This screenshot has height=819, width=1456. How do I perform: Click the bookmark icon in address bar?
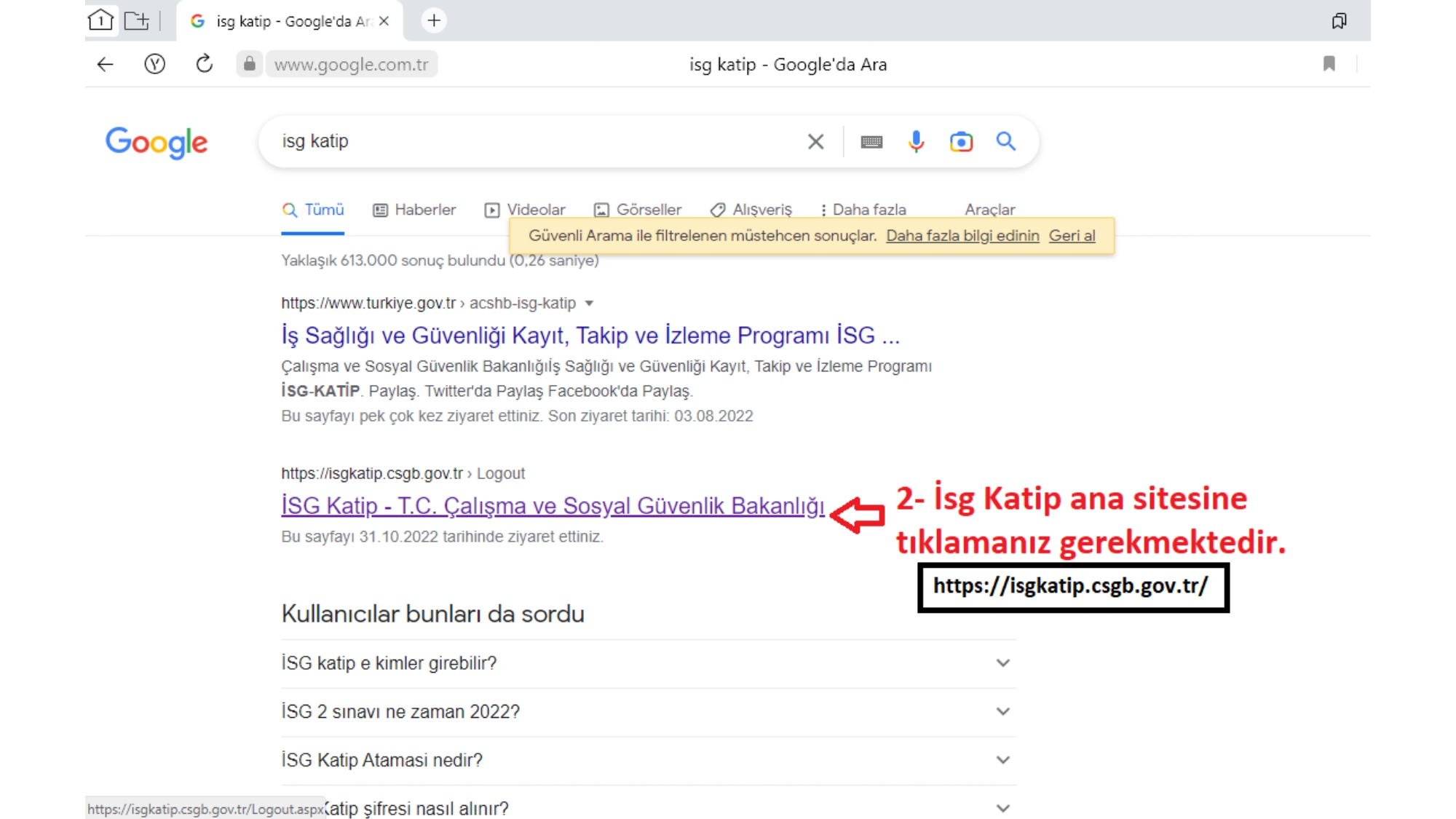click(1329, 64)
